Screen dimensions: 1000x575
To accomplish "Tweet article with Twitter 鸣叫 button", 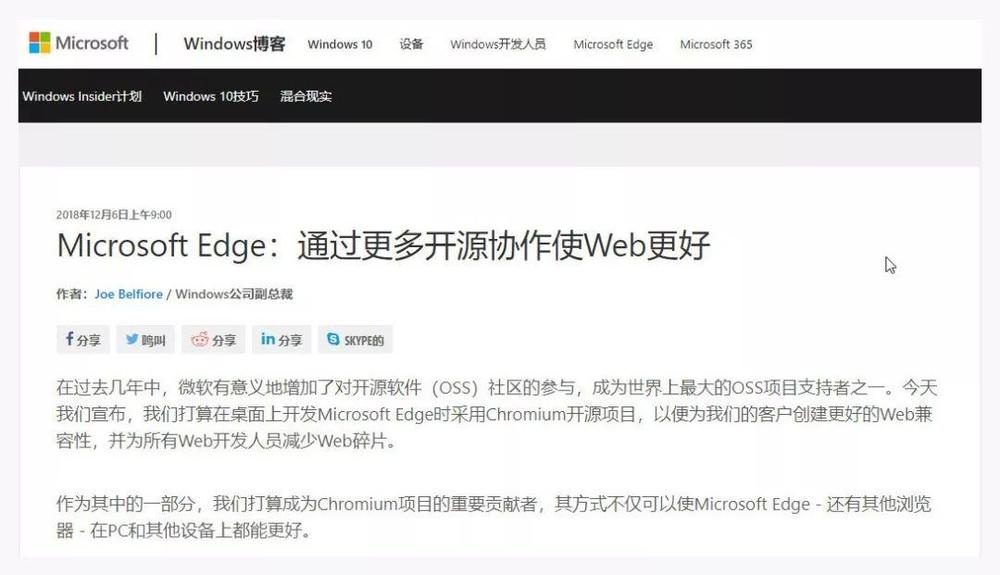I will click(x=145, y=339).
